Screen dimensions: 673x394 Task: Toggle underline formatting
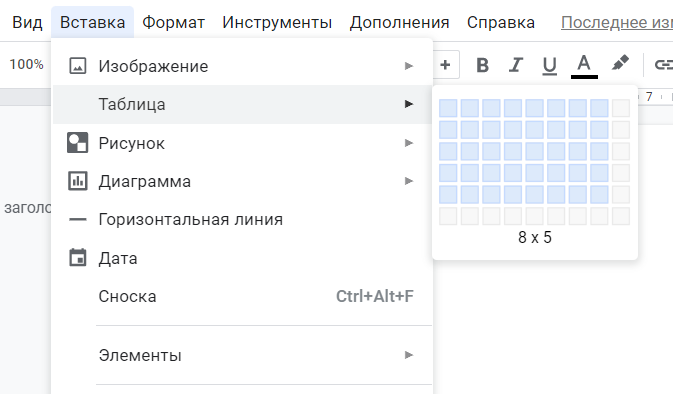pos(549,66)
